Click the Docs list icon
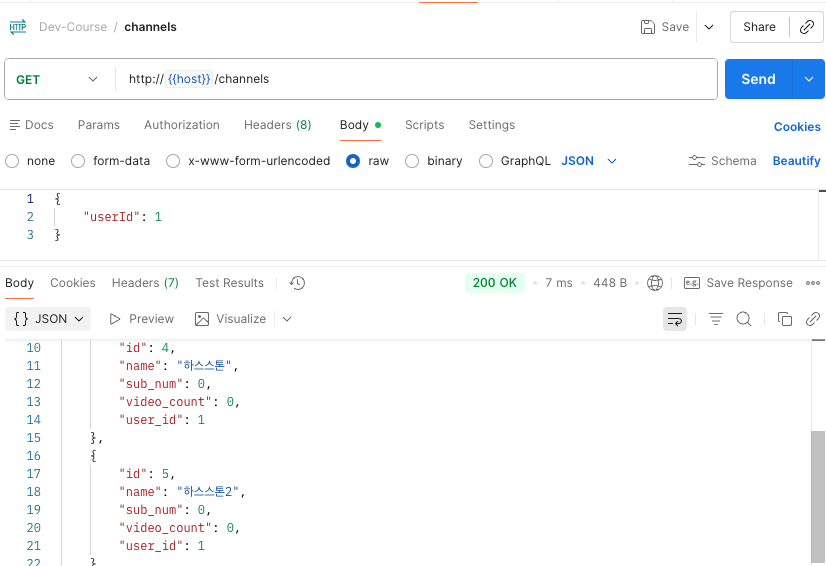 (15, 125)
